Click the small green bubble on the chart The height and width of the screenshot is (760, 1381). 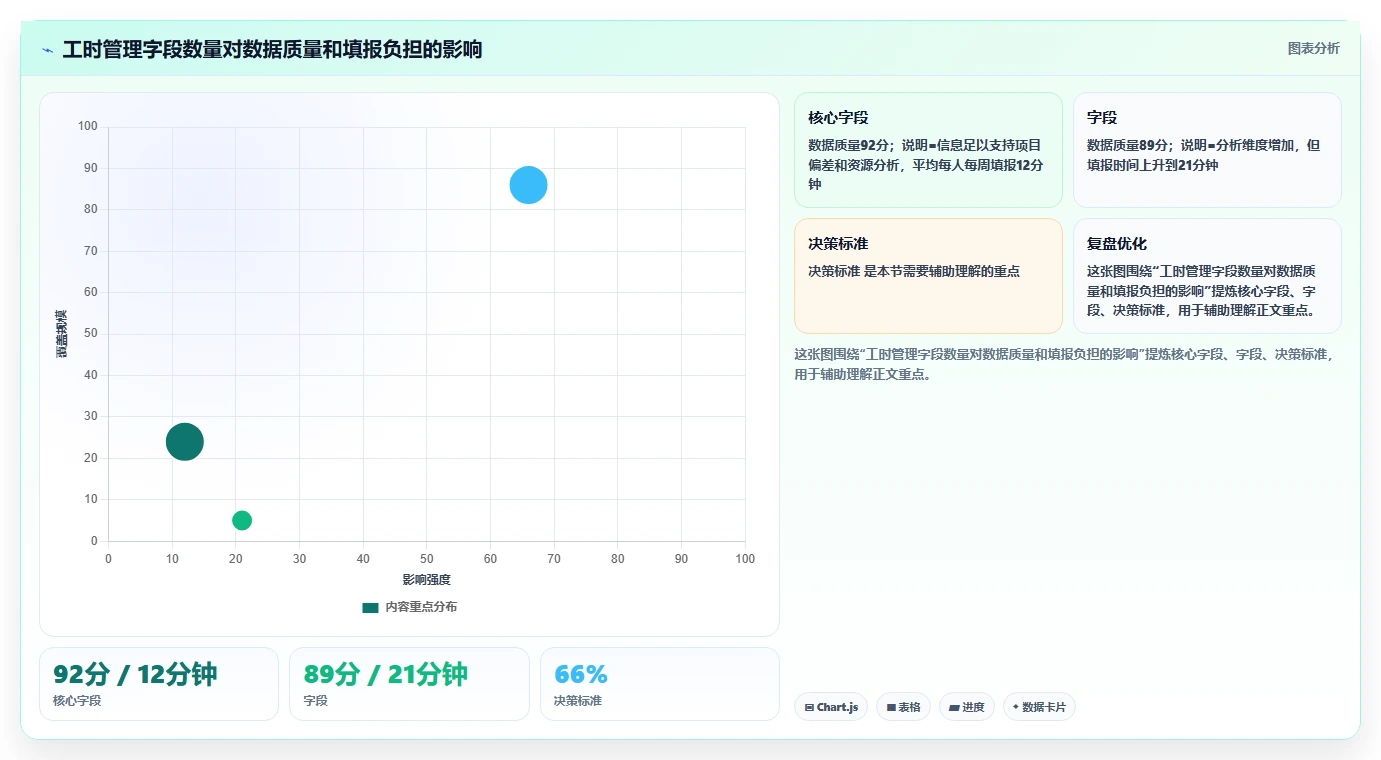pyautogui.click(x=242, y=520)
